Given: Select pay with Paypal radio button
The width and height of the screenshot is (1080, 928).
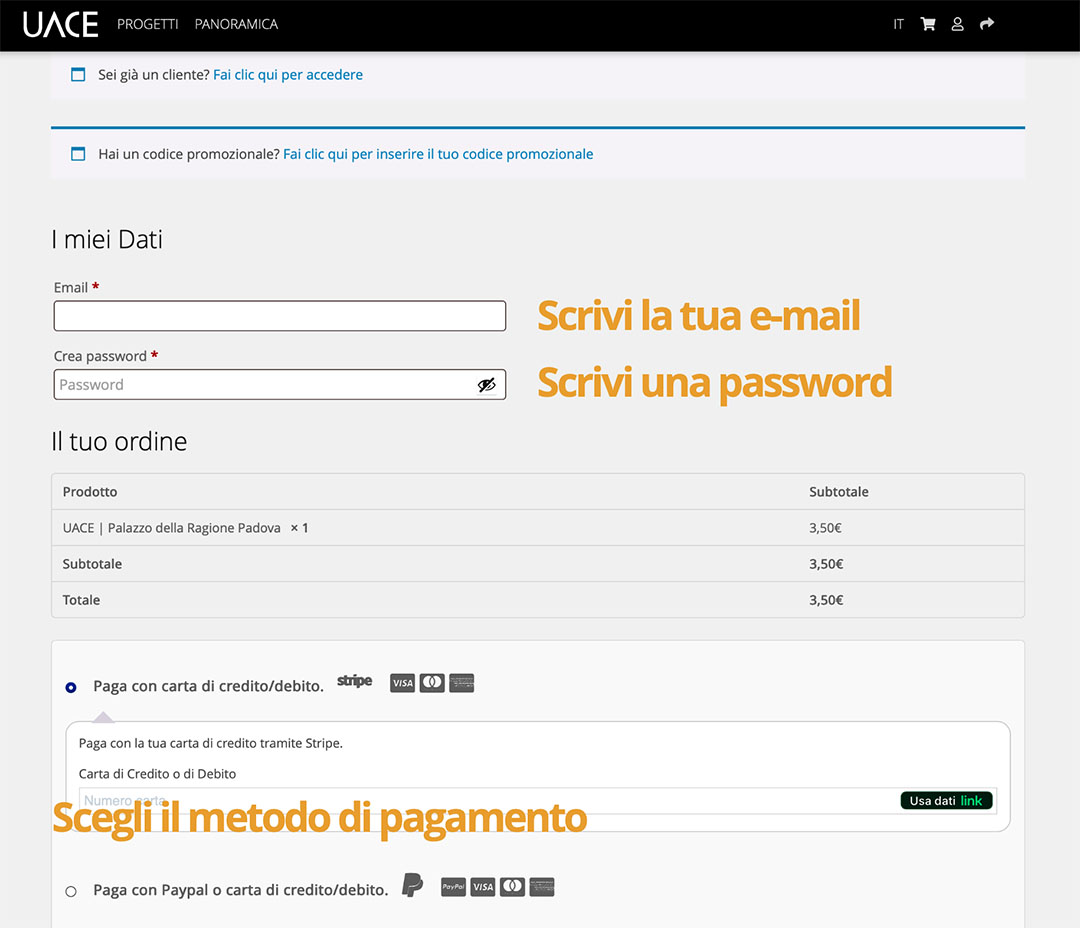Looking at the screenshot, I should (71, 891).
